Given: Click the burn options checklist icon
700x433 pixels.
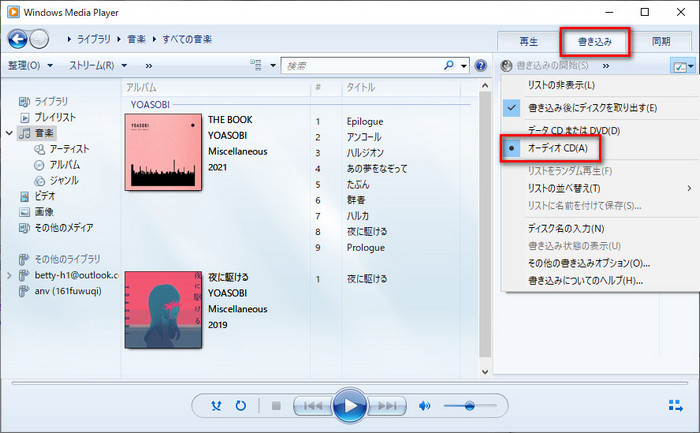Looking at the screenshot, I should click(x=680, y=67).
